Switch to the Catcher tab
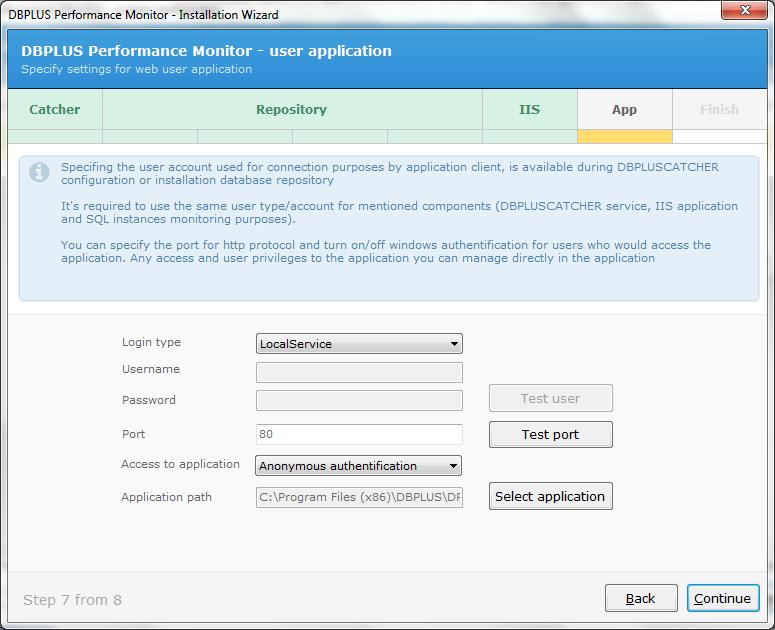775x630 pixels. coord(55,109)
